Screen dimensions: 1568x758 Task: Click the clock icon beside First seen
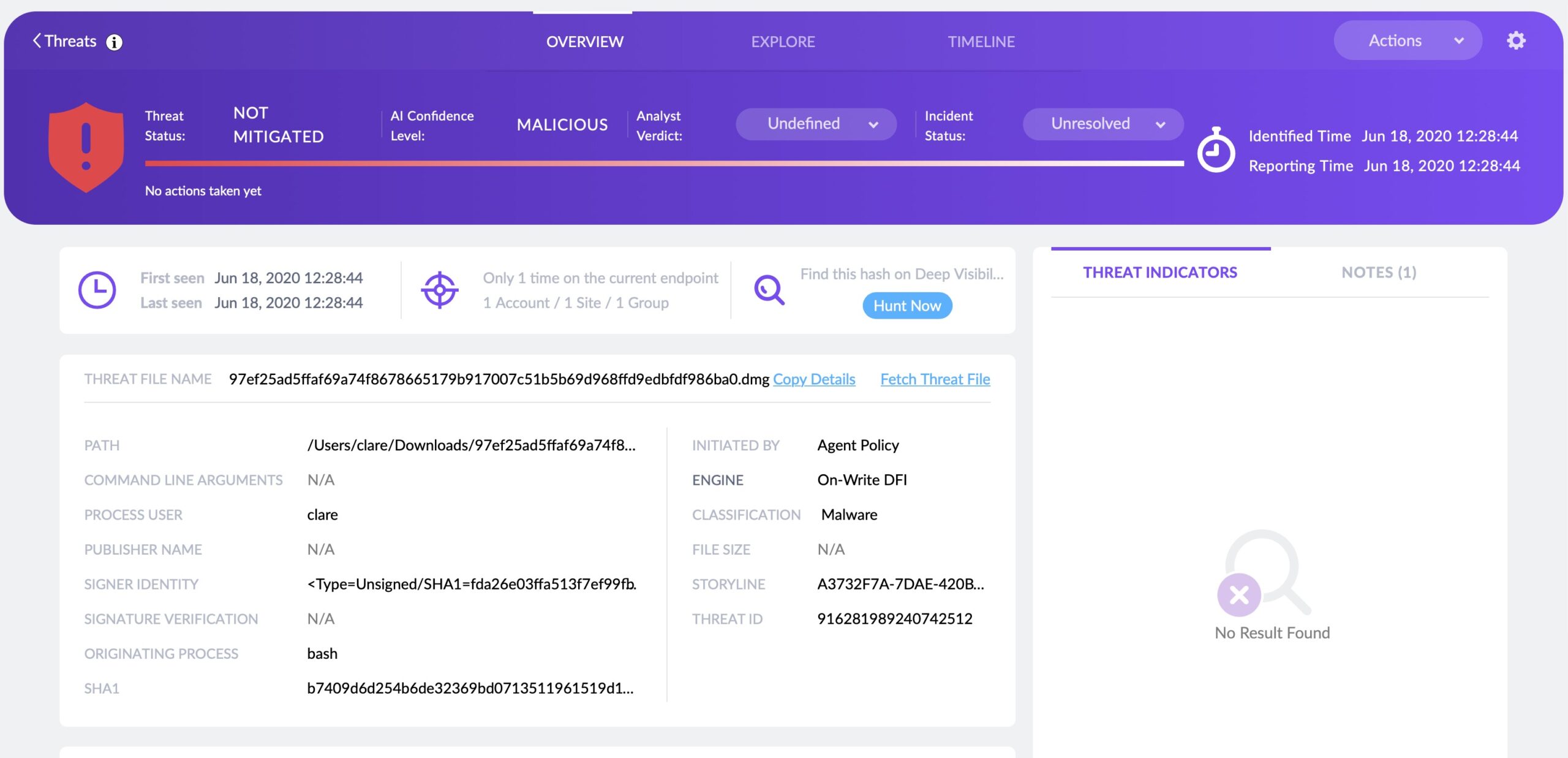pyautogui.click(x=97, y=290)
